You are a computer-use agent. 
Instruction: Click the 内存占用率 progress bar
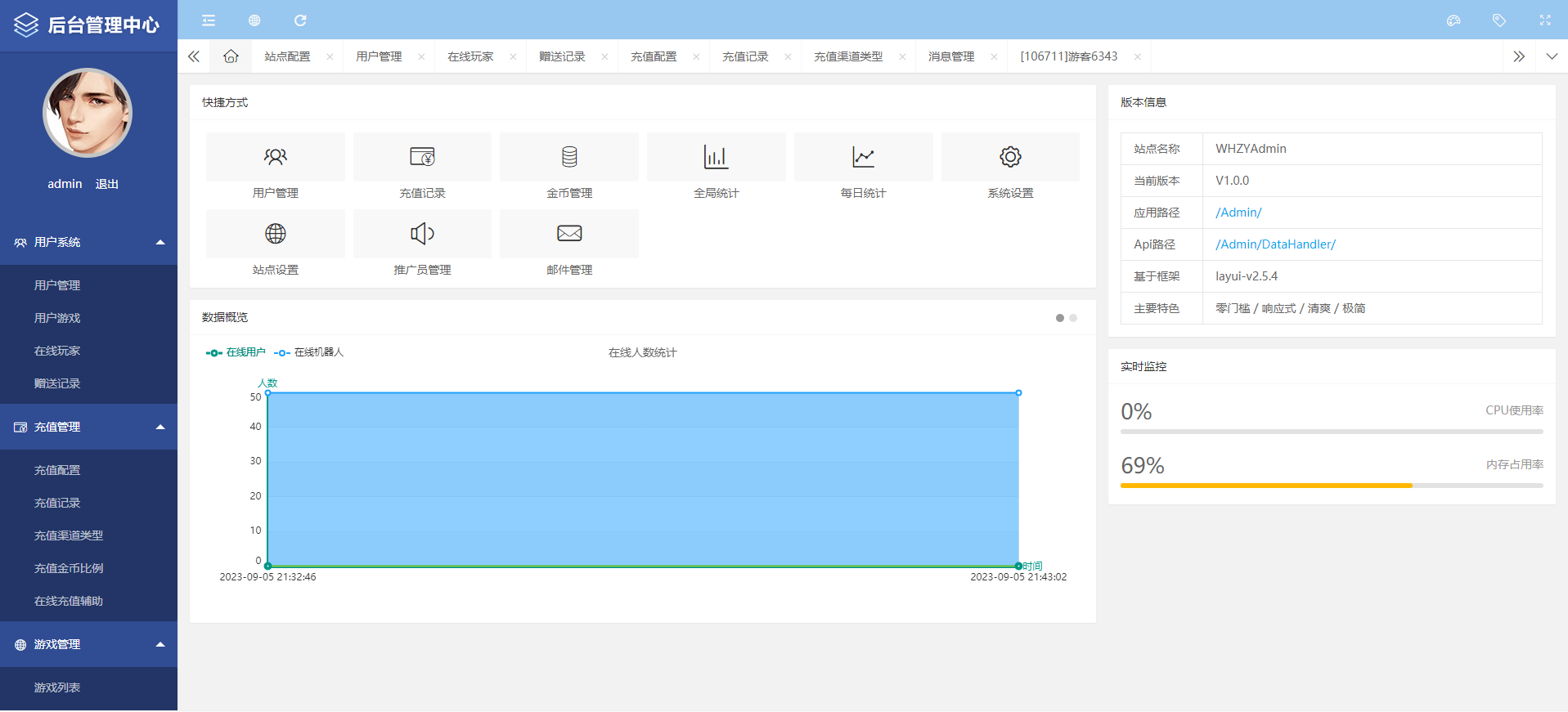(x=1331, y=486)
